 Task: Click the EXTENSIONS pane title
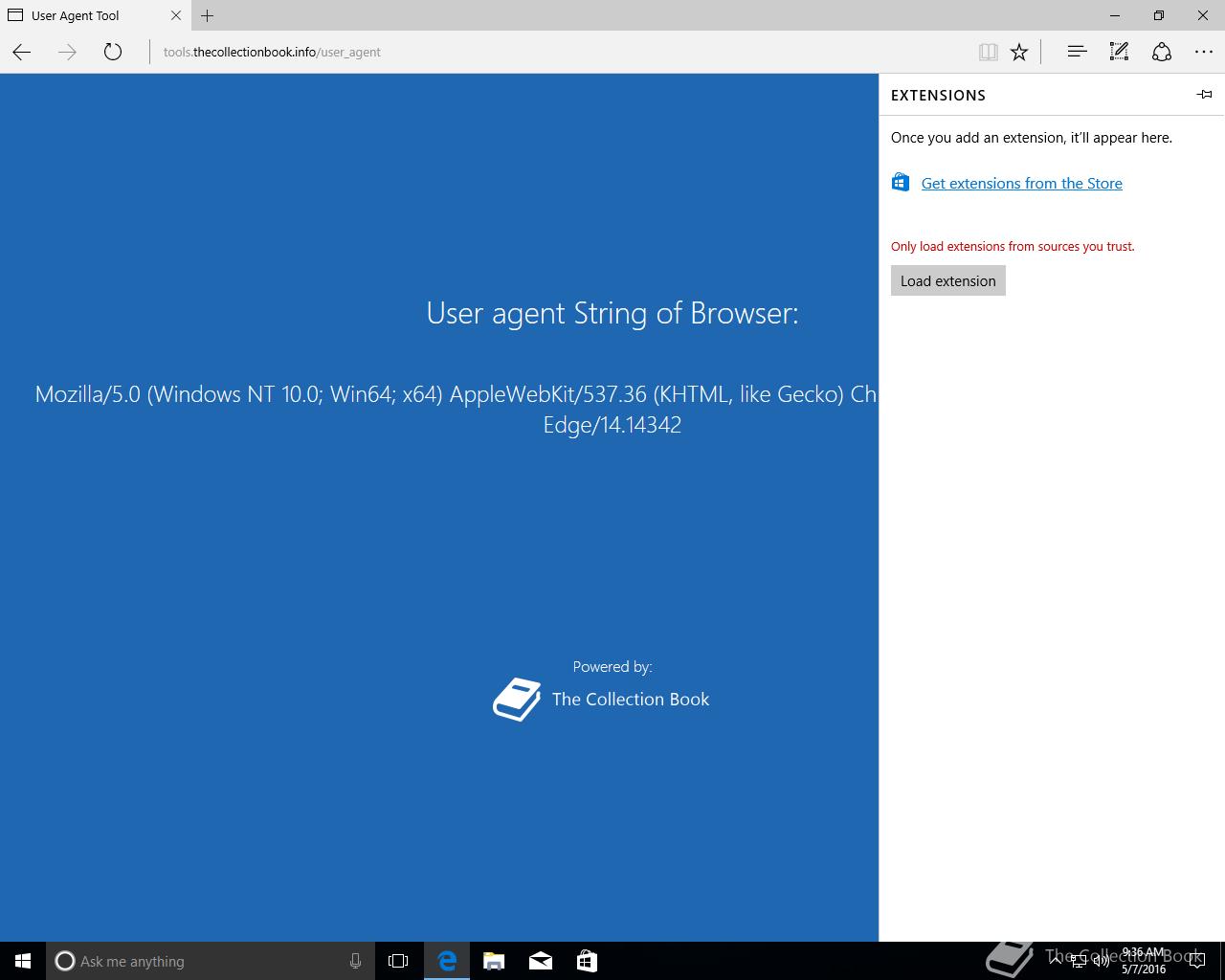(938, 95)
